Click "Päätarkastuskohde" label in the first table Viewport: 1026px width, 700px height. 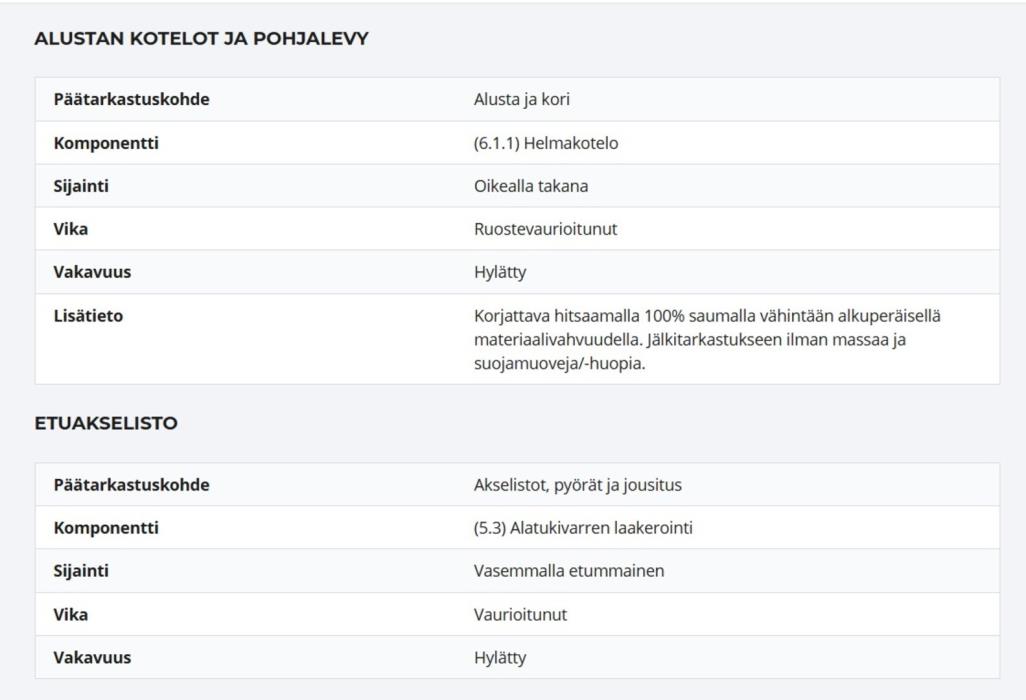pyautogui.click(x=131, y=99)
